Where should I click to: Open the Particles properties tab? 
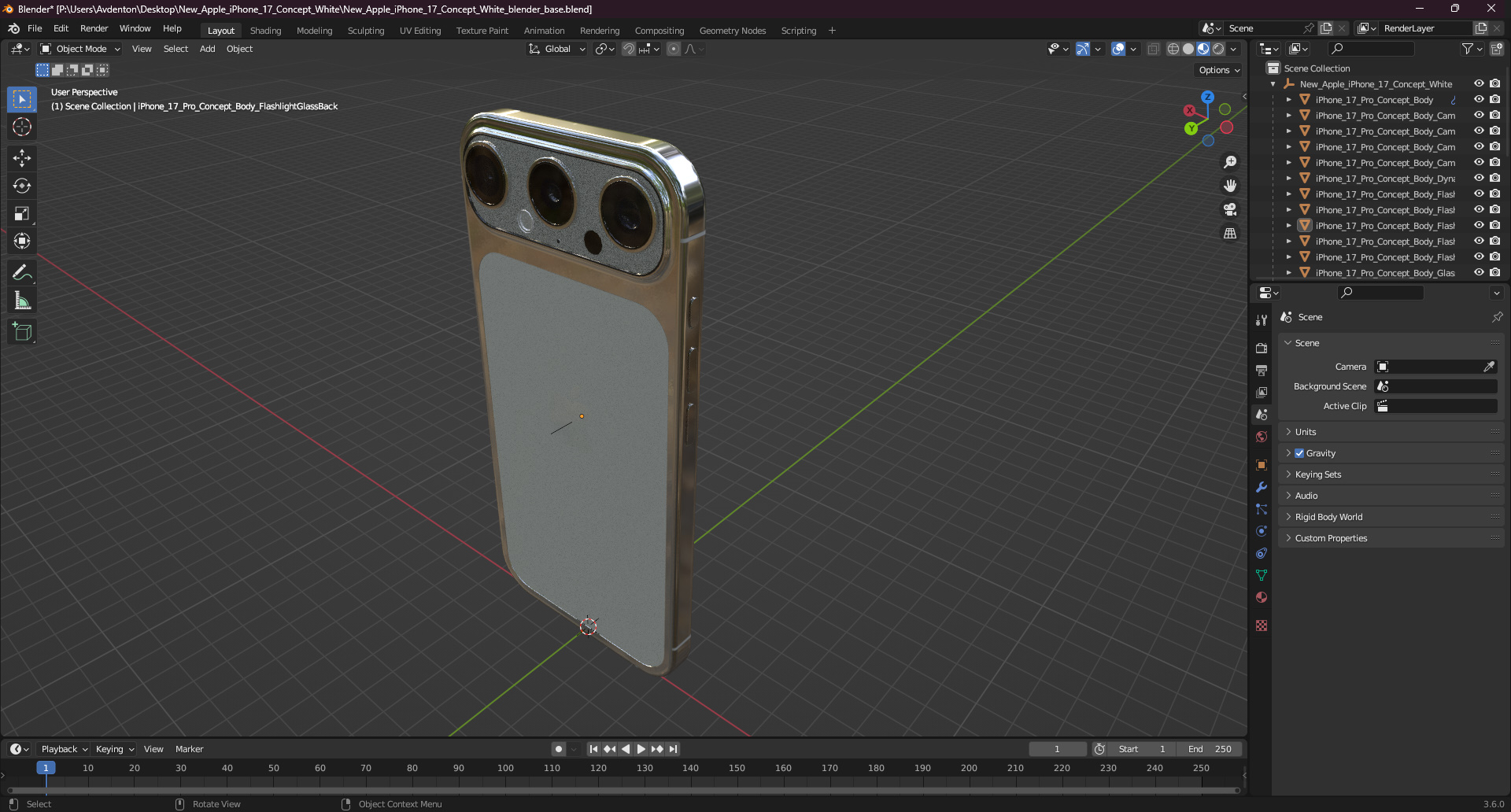1262,509
